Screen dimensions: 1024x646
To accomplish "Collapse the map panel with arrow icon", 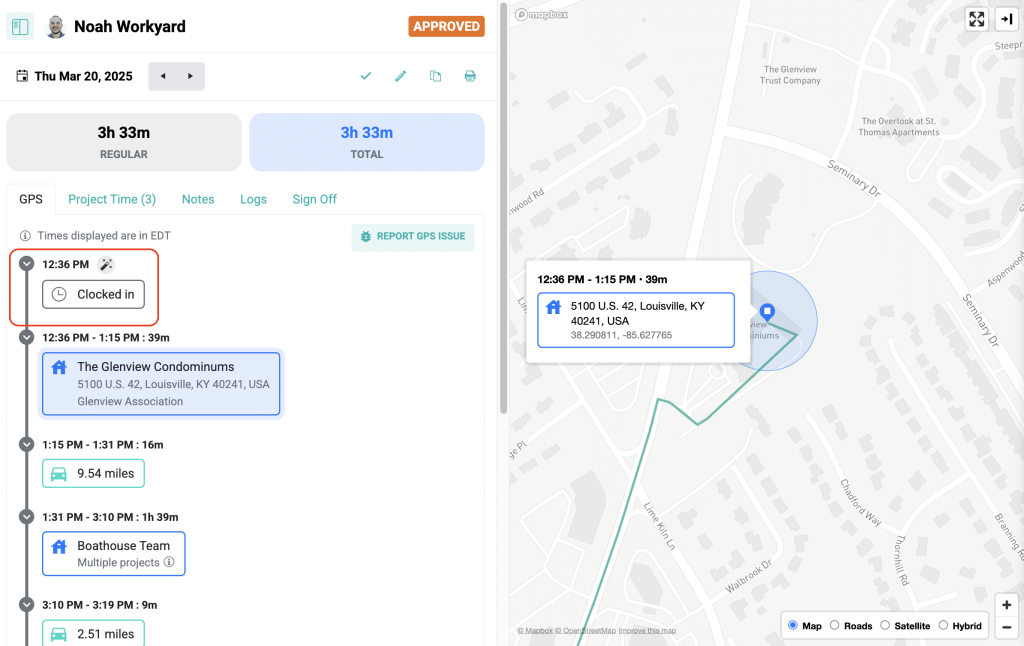I will pos(1006,20).
